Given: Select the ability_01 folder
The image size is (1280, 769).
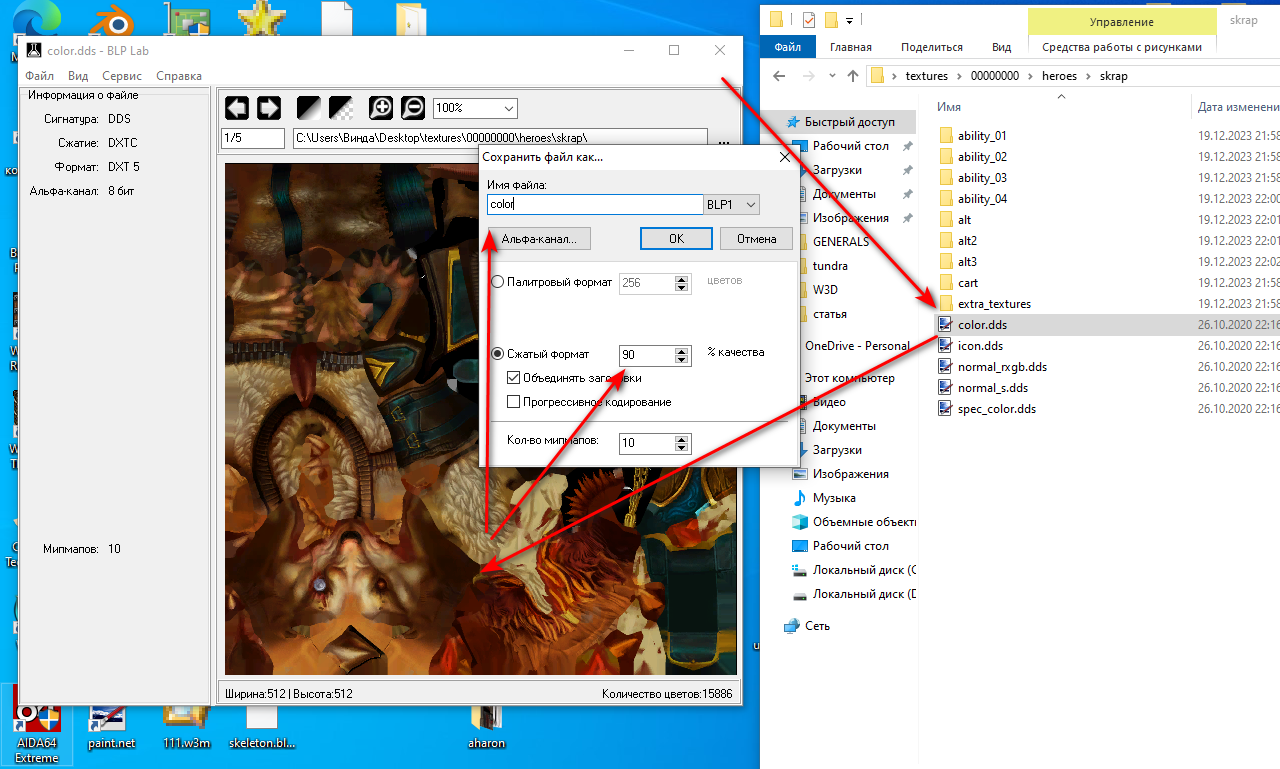Looking at the screenshot, I should pos(982,135).
